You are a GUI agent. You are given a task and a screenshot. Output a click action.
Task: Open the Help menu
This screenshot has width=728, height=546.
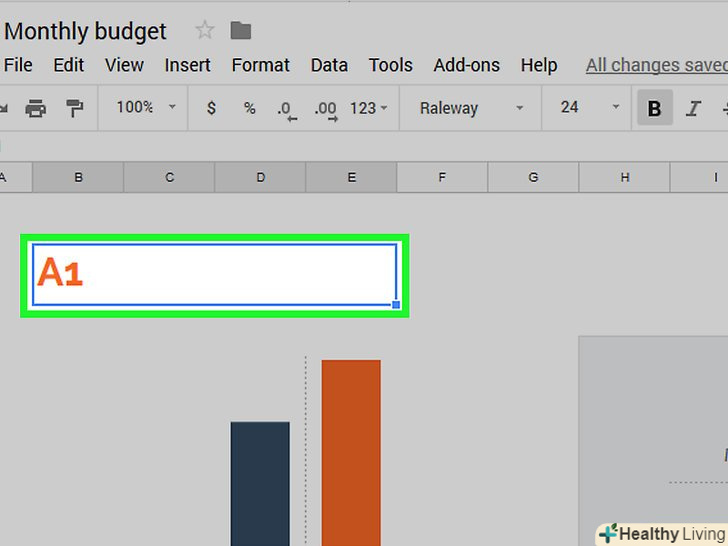539,65
